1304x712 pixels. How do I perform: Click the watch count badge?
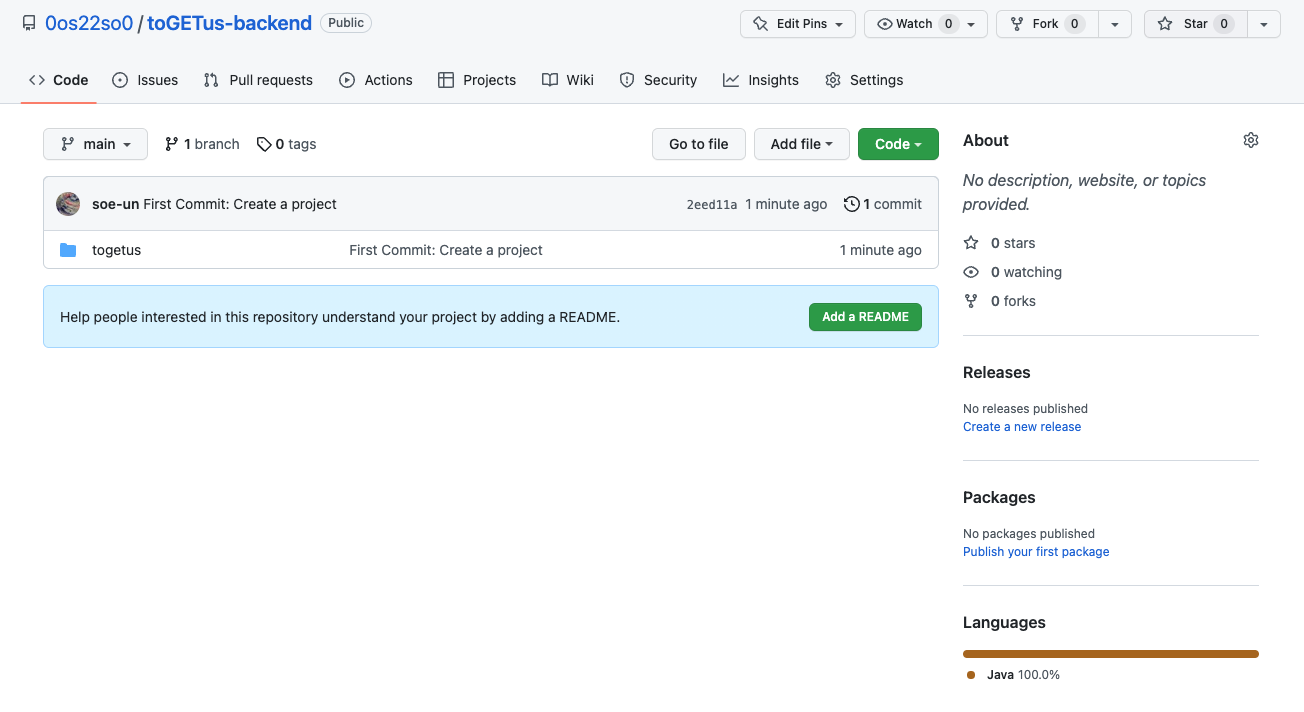(948, 24)
